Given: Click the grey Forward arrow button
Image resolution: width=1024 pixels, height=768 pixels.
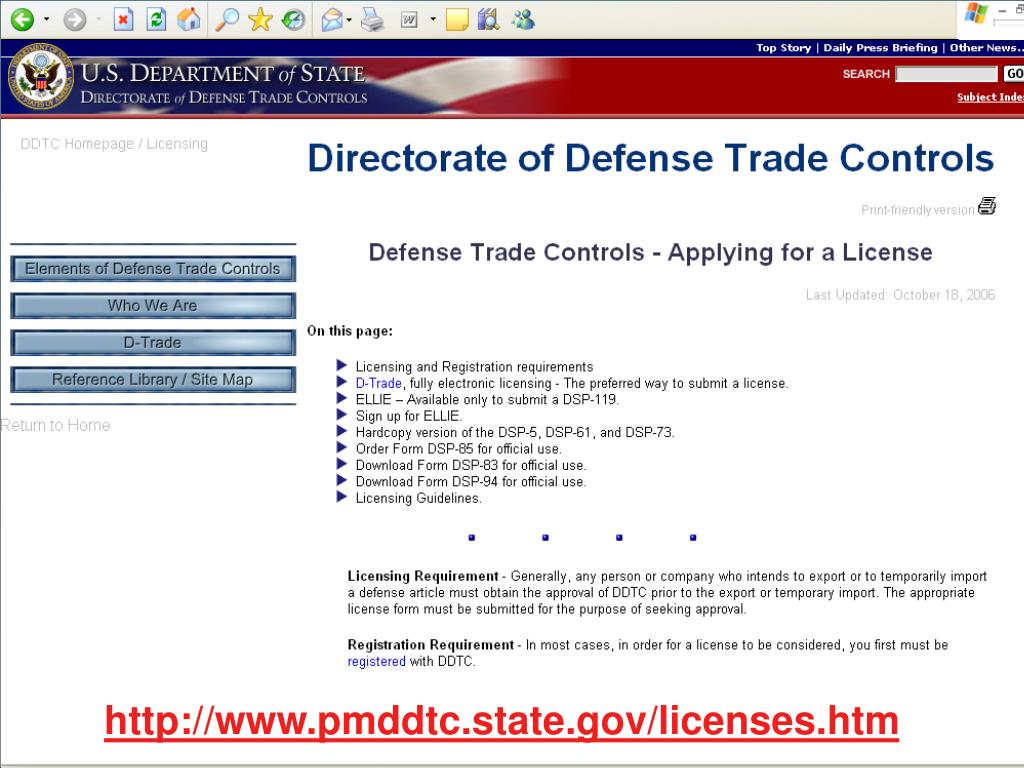Looking at the screenshot, I should coord(75,20).
